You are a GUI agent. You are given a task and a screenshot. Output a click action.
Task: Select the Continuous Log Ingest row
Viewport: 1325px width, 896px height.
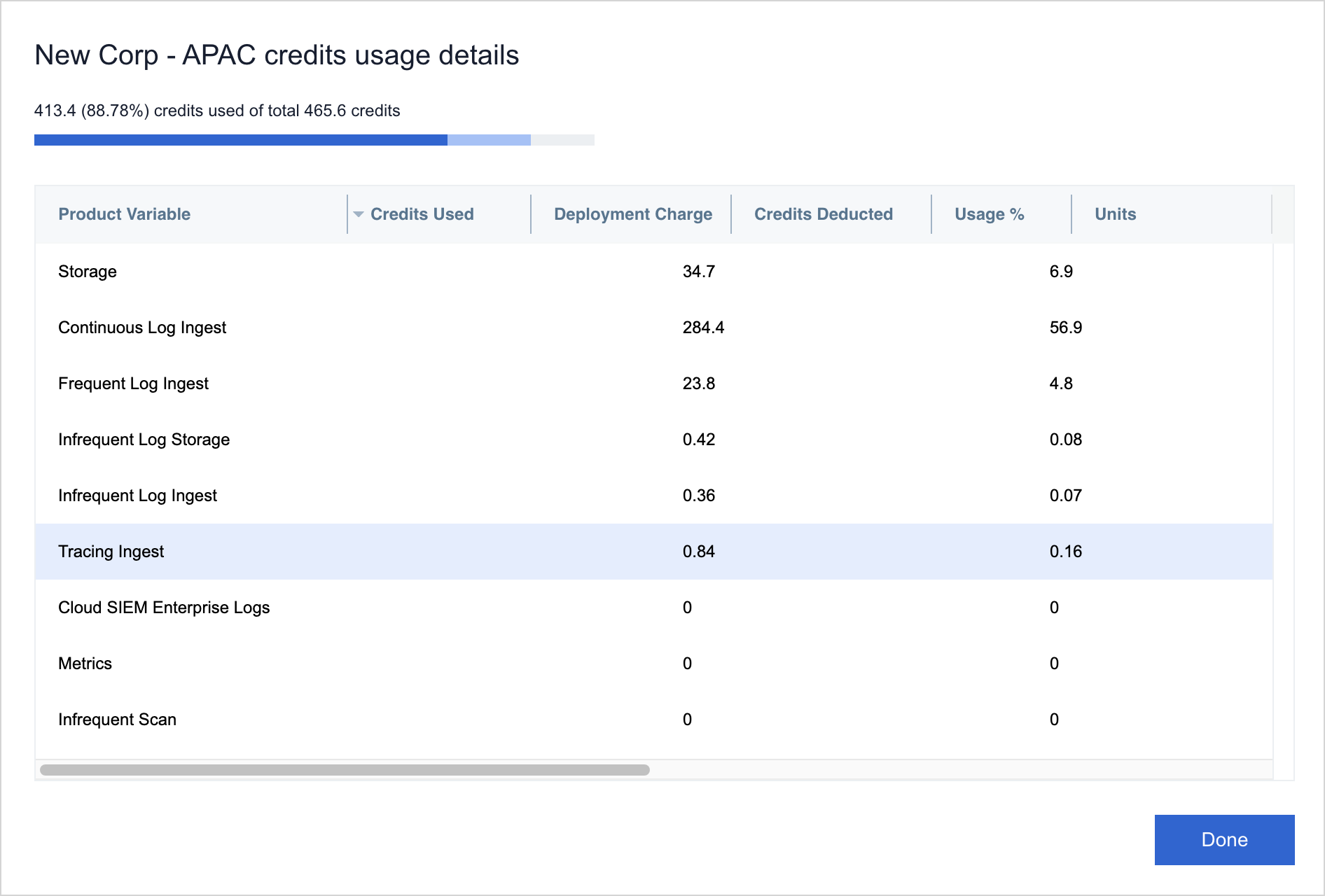click(142, 328)
